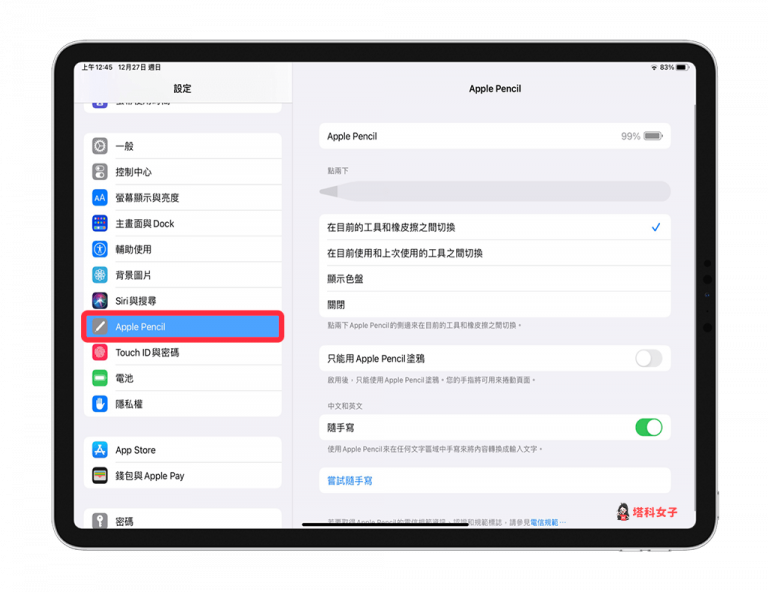The image size is (768, 592).
Task: Open 一般 (General) settings icon
Action: 100,146
